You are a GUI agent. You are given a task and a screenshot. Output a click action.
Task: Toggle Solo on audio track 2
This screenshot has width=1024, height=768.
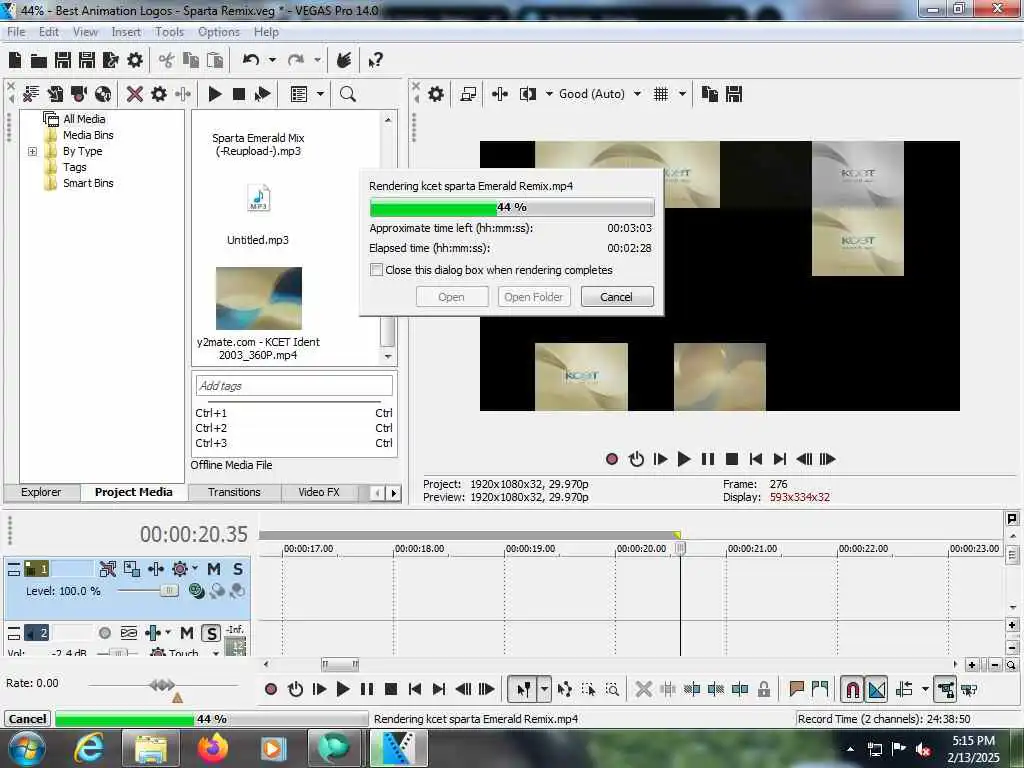tap(211, 633)
